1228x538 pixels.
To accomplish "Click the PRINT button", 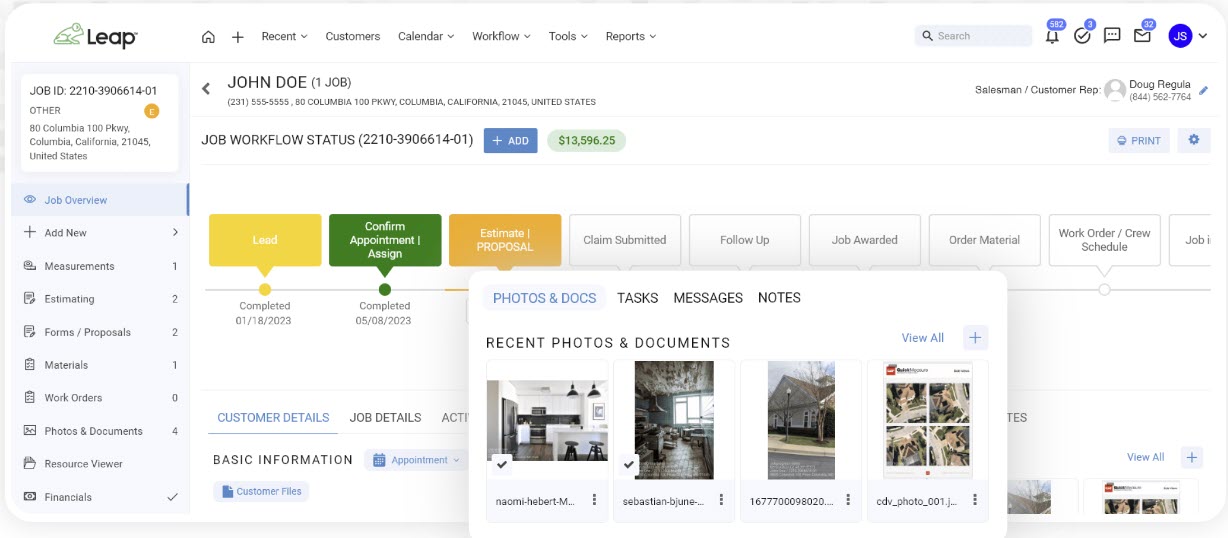I will 1139,141.
